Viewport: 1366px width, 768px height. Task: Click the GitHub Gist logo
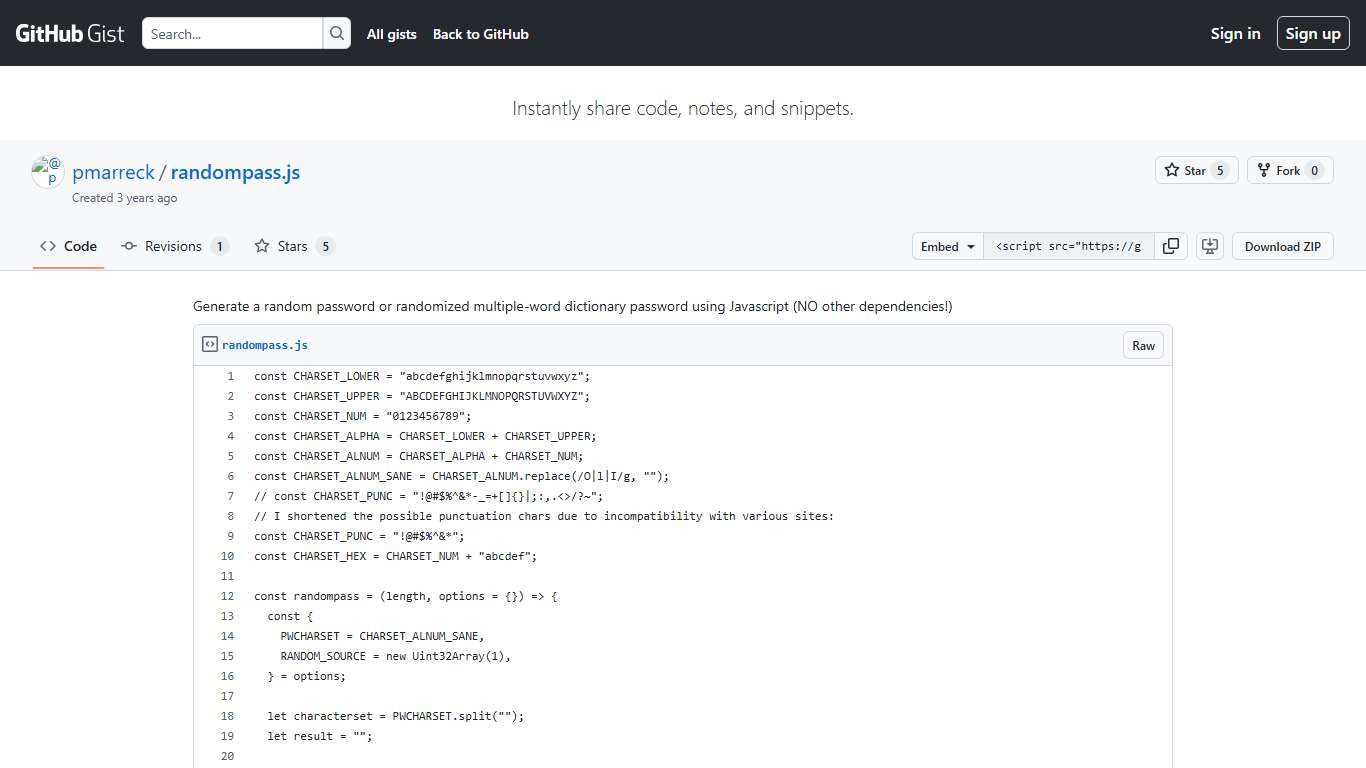click(68, 32)
